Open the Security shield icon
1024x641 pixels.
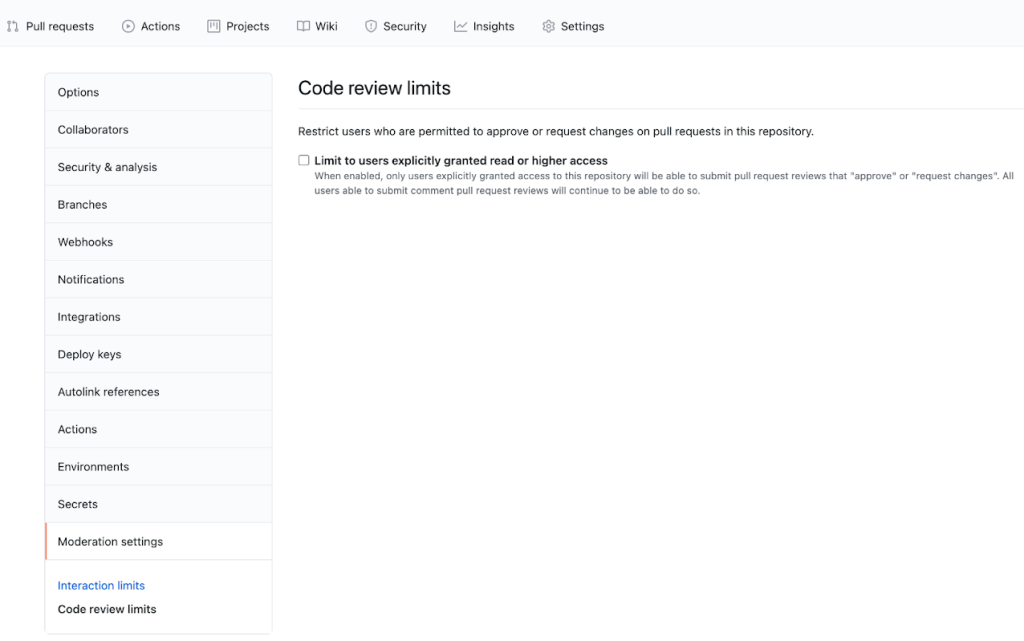click(371, 26)
